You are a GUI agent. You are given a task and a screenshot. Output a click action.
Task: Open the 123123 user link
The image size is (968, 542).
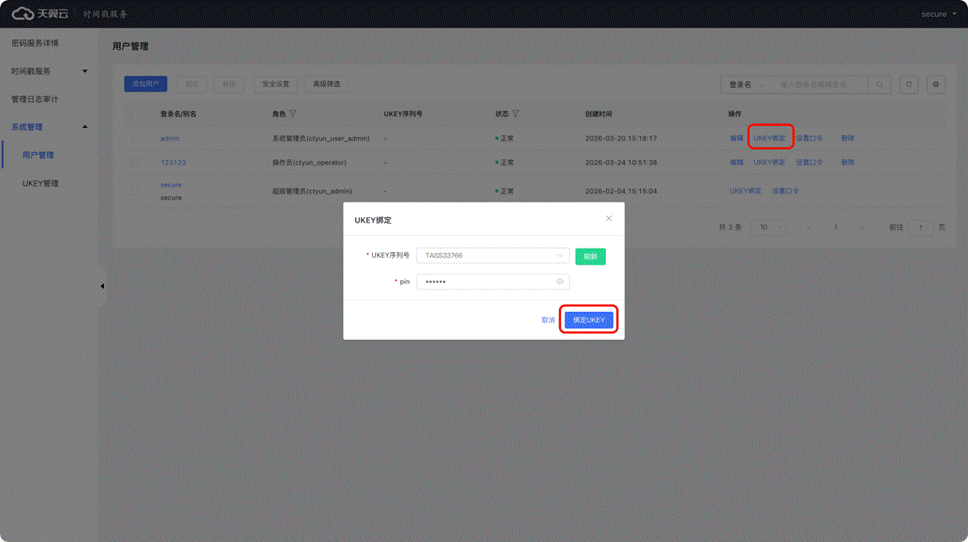tap(173, 162)
